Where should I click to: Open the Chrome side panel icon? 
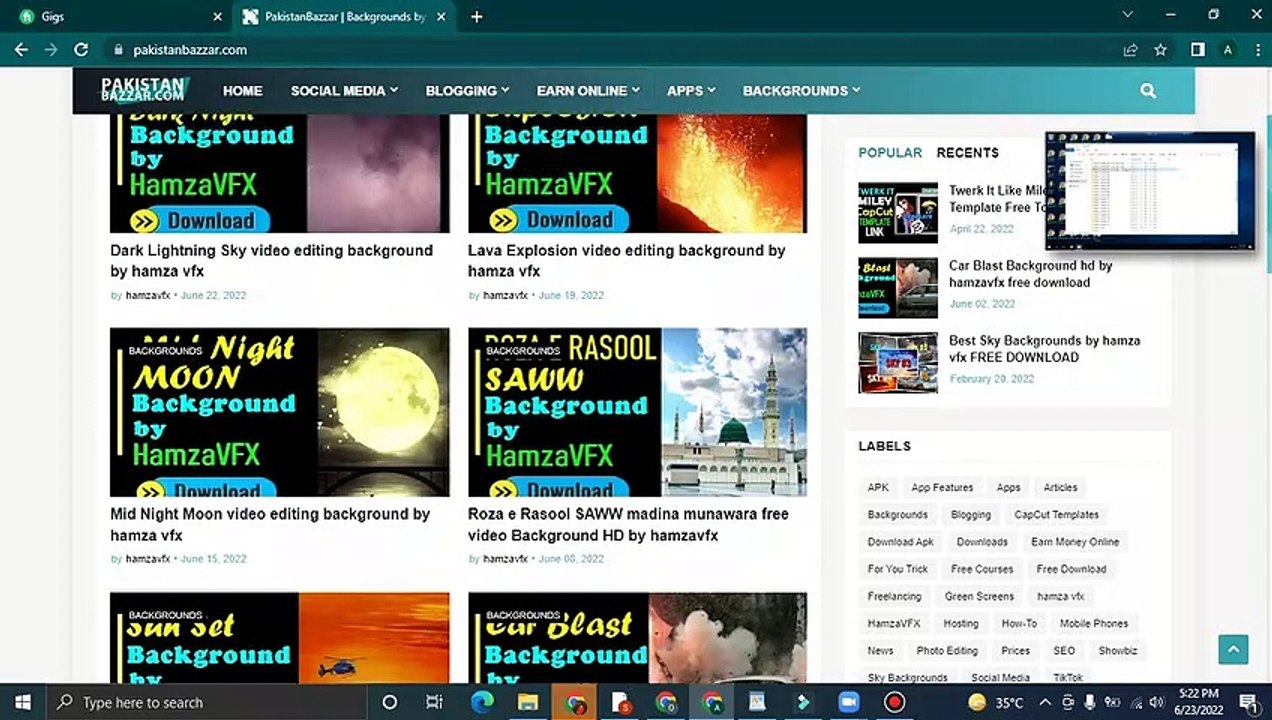(x=1197, y=49)
